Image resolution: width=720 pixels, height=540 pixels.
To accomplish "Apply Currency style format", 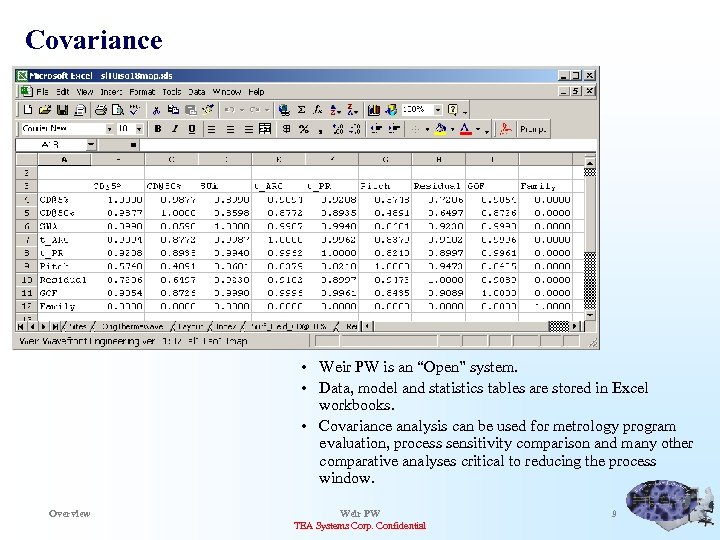I will click(286, 129).
